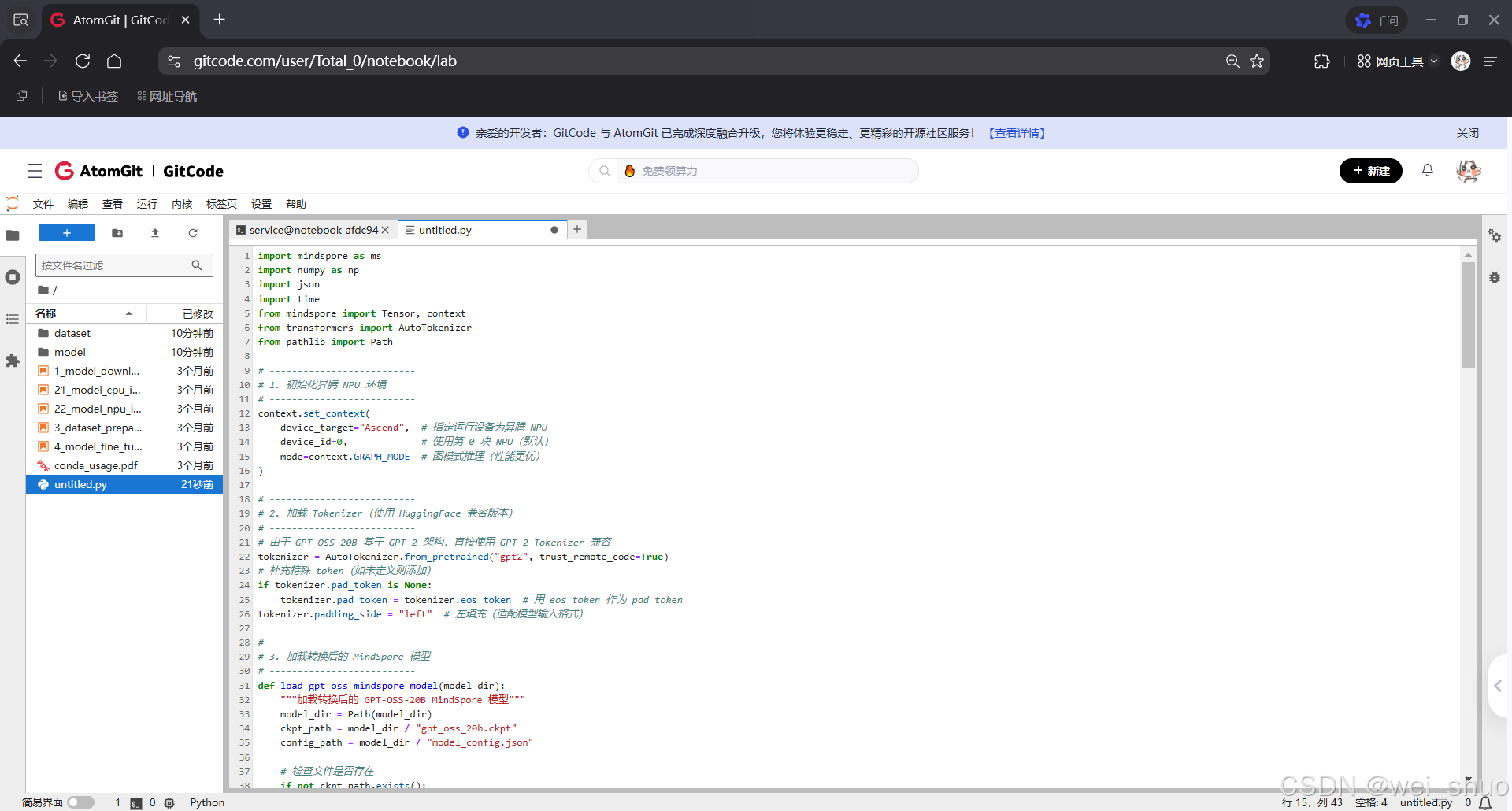Open the extension manager puzzle icon

13,361
